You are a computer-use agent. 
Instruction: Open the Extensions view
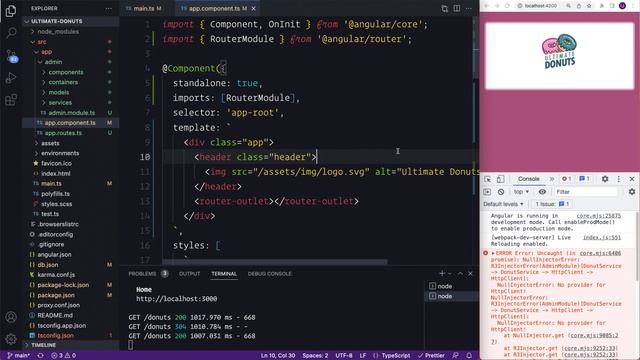[11, 100]
